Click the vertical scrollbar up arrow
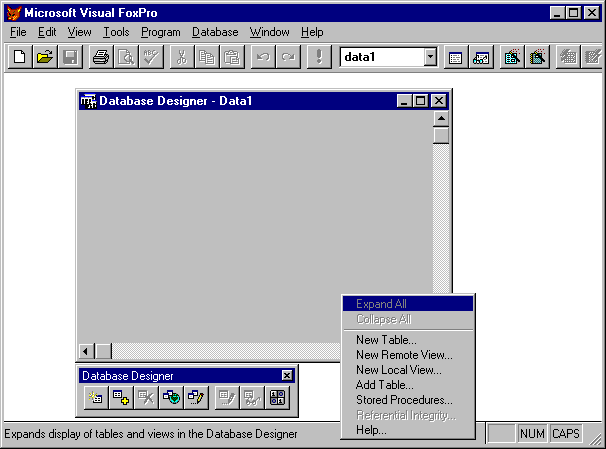 pos(441,119)
